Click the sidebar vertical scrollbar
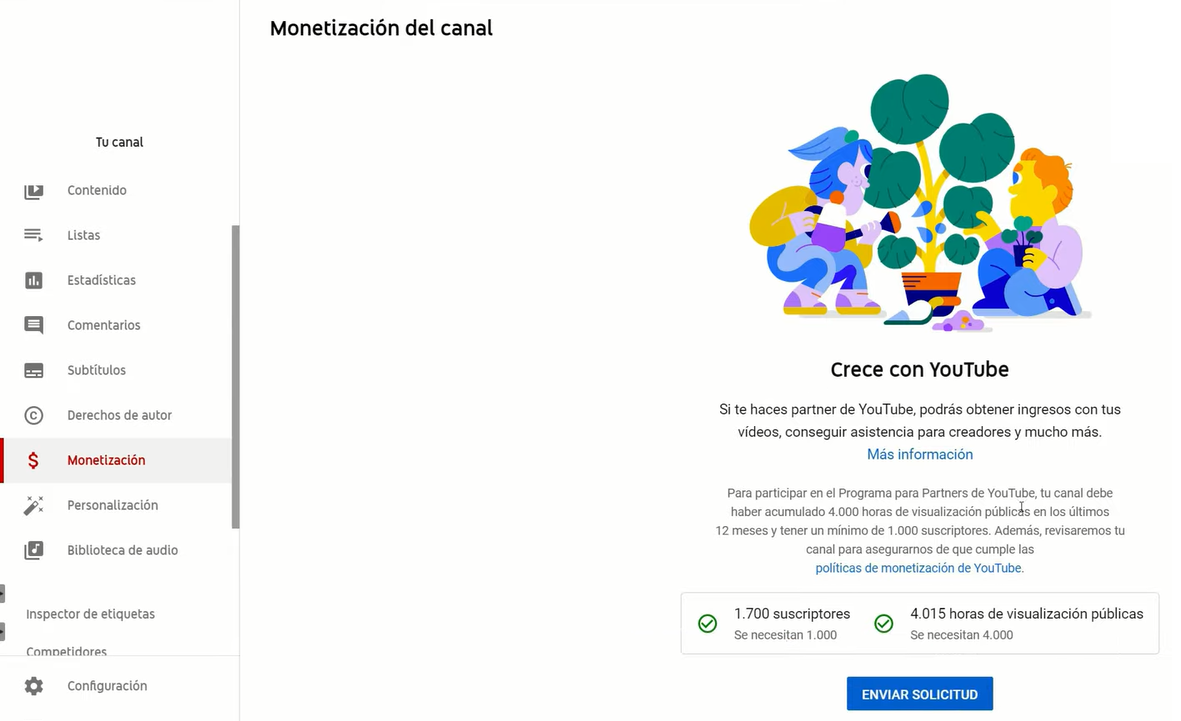 (x=236, y=377)
